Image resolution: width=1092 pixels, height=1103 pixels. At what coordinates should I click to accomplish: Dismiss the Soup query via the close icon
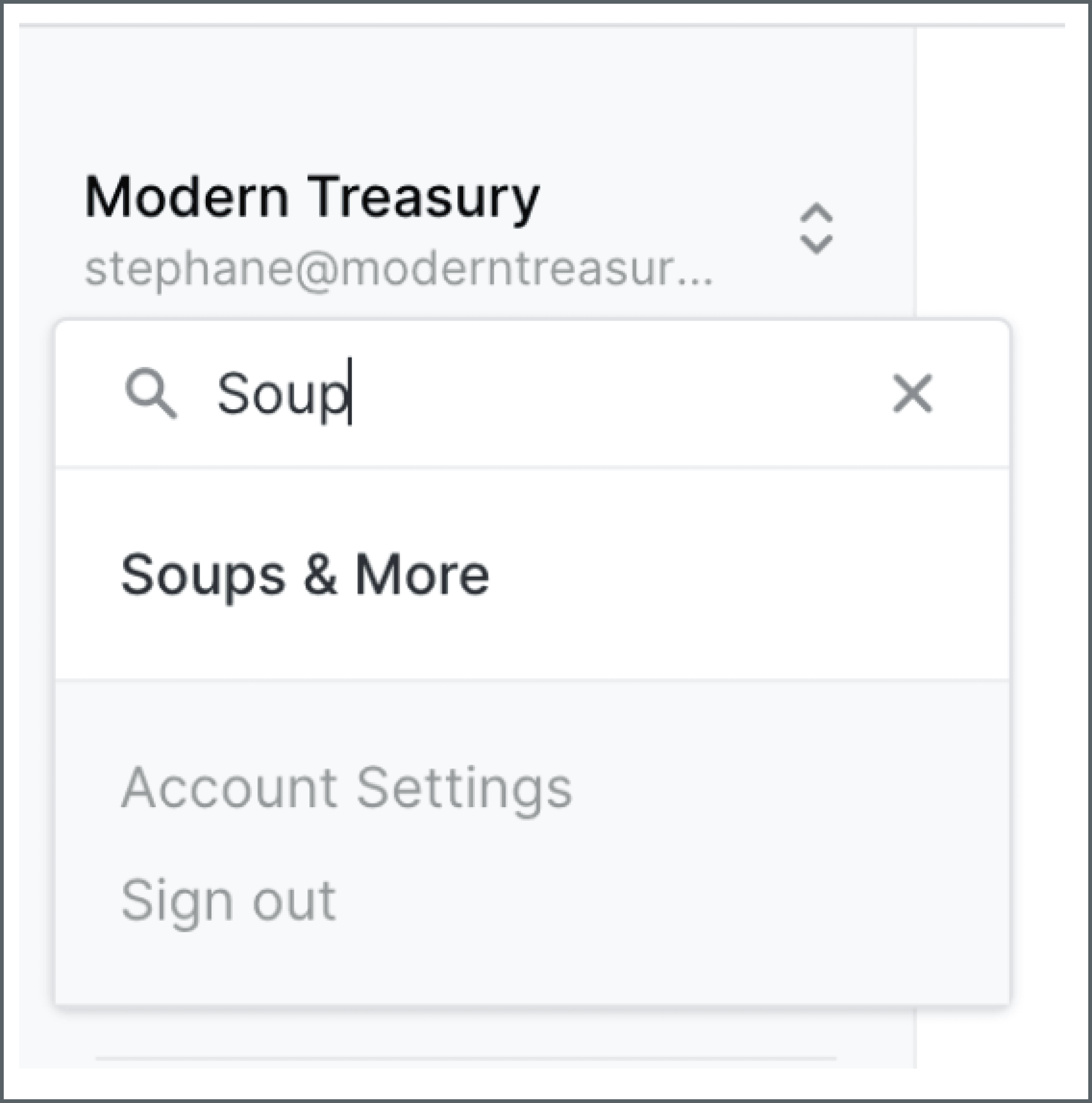tap(912, 392)
